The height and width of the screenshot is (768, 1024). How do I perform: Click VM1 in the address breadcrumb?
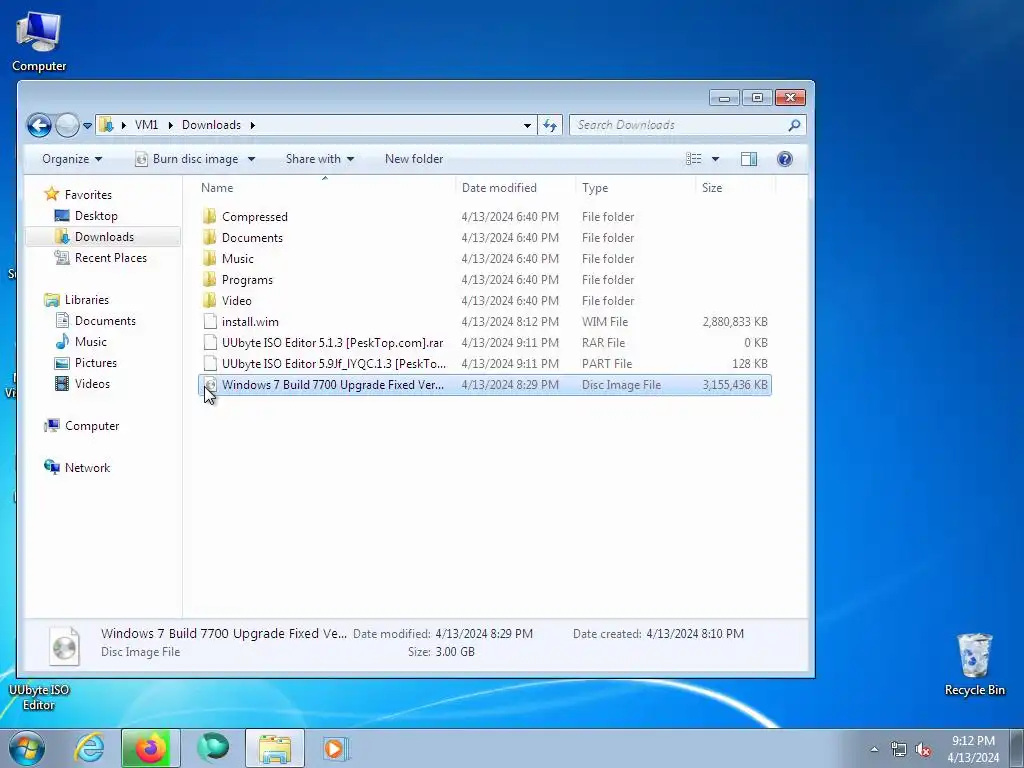click(x=146, y=125)
